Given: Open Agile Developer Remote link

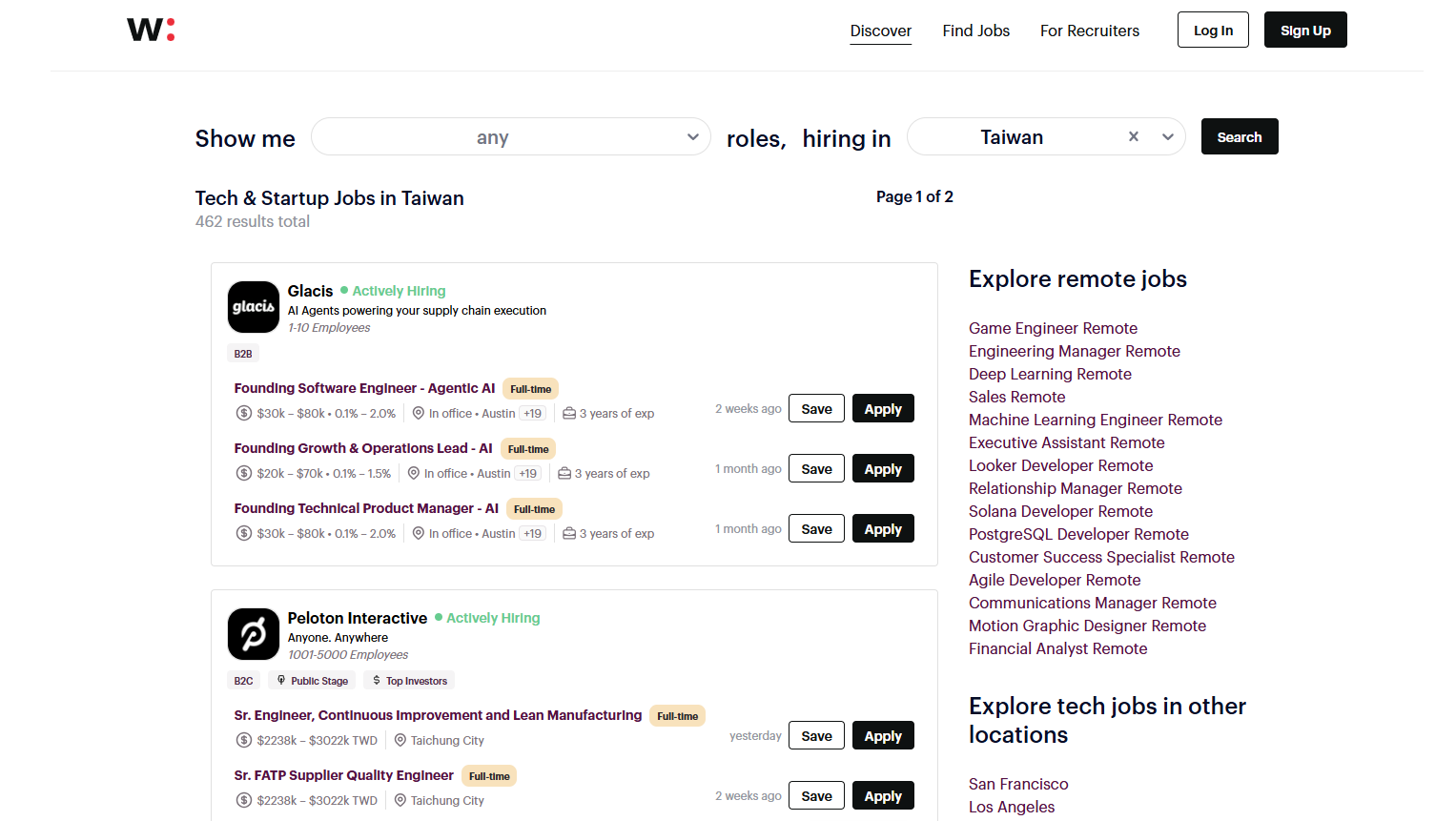Looking at the screenshot, I should (1055, 580).
